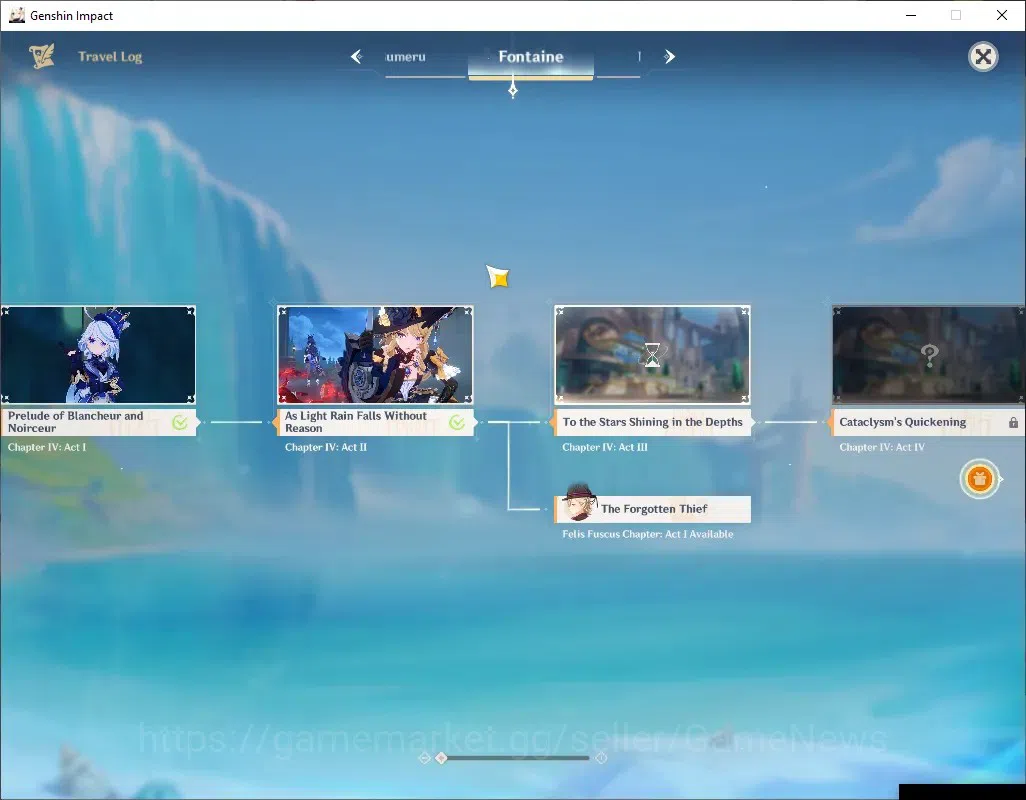This screenshot has width=1026, height=800.
Task: Click the hourglass icon on the Act III thumbnail
Action: tap(652, 355)
